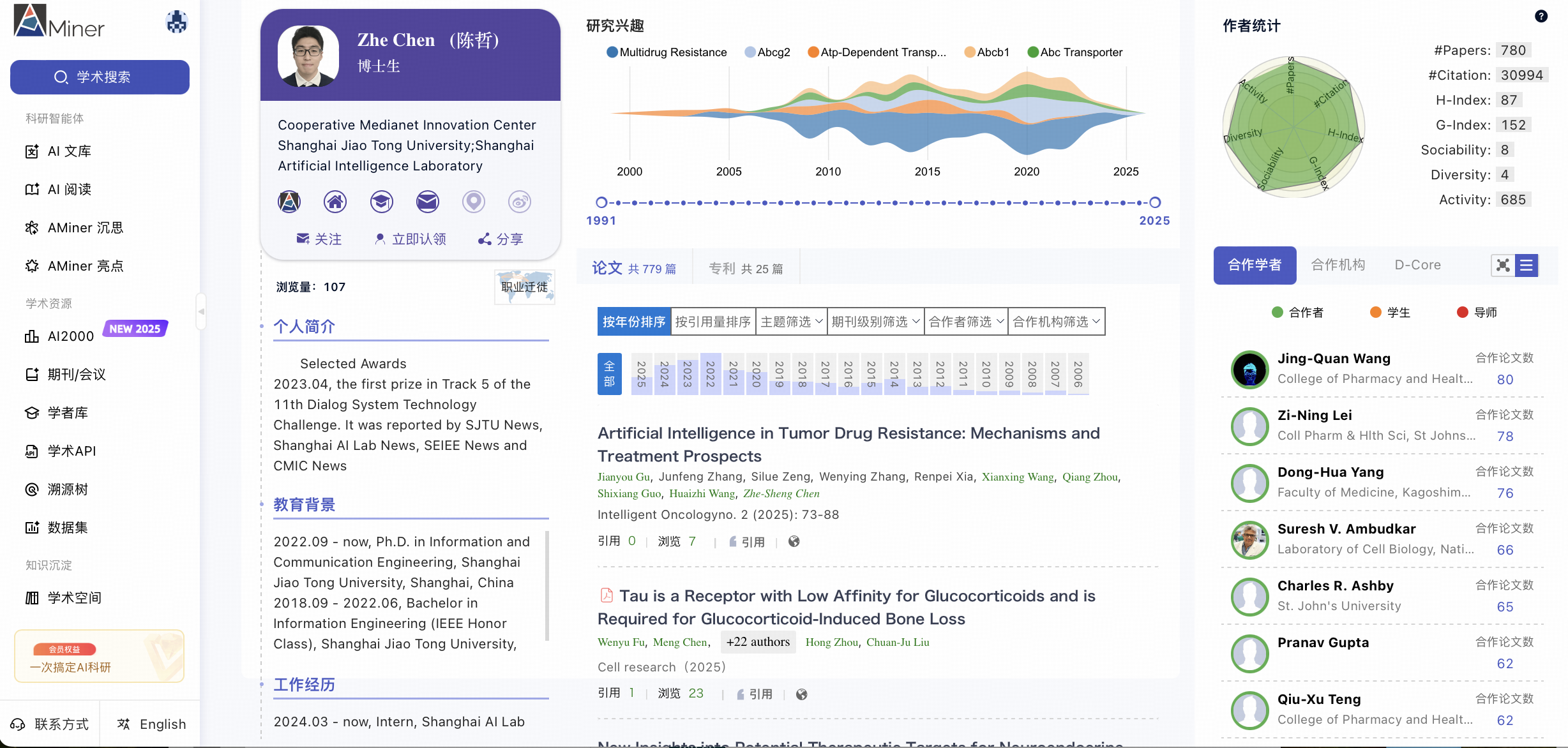The height and width of the screenshot is (748, 1568).
Task: Open the location pin icon on profile card
Action: [x=473, y=202]
